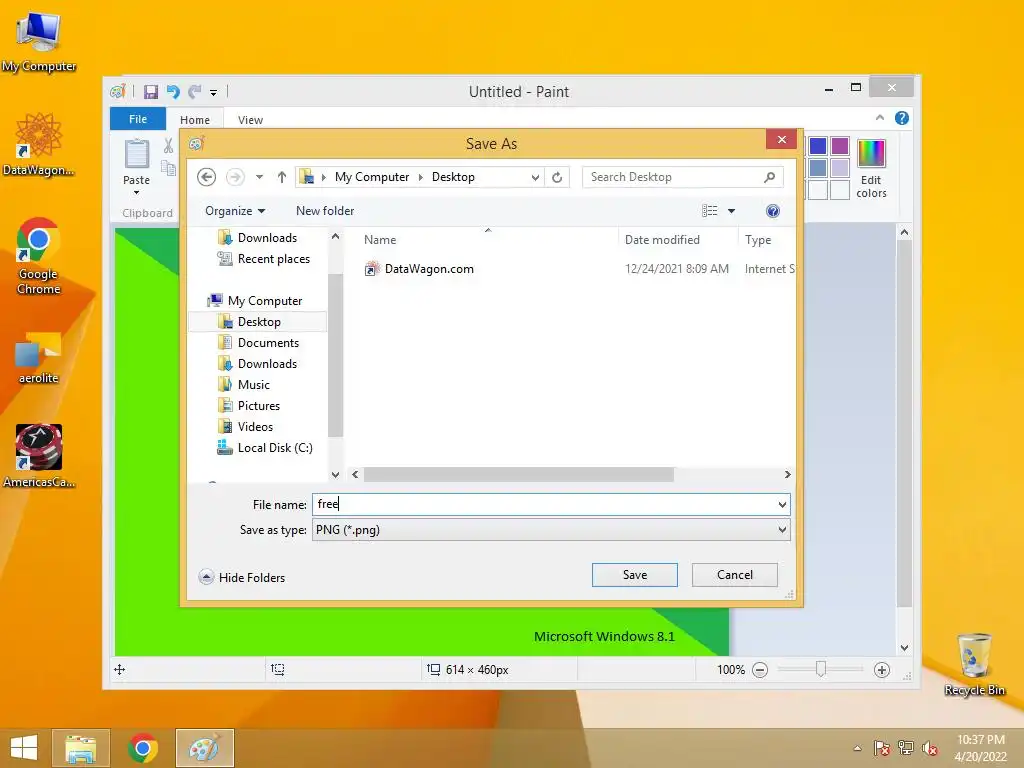Click the zoom out minus button in Paint
Screen dimensions: 1024x768
point(760,670)
